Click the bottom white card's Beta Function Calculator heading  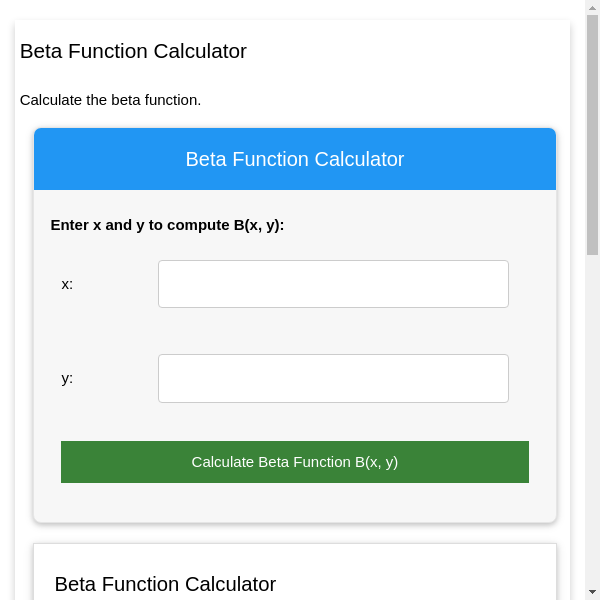click(165, 584)
